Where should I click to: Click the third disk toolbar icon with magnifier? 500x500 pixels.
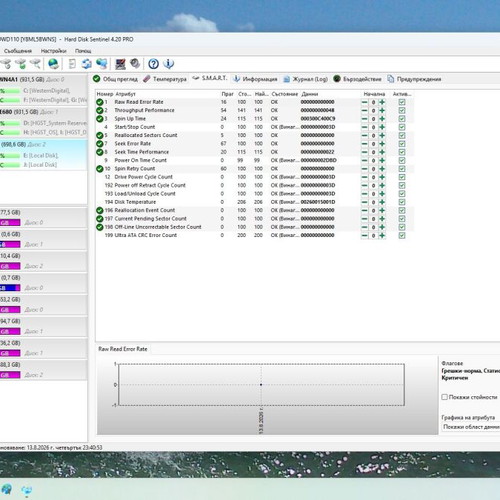click(35, 63)
